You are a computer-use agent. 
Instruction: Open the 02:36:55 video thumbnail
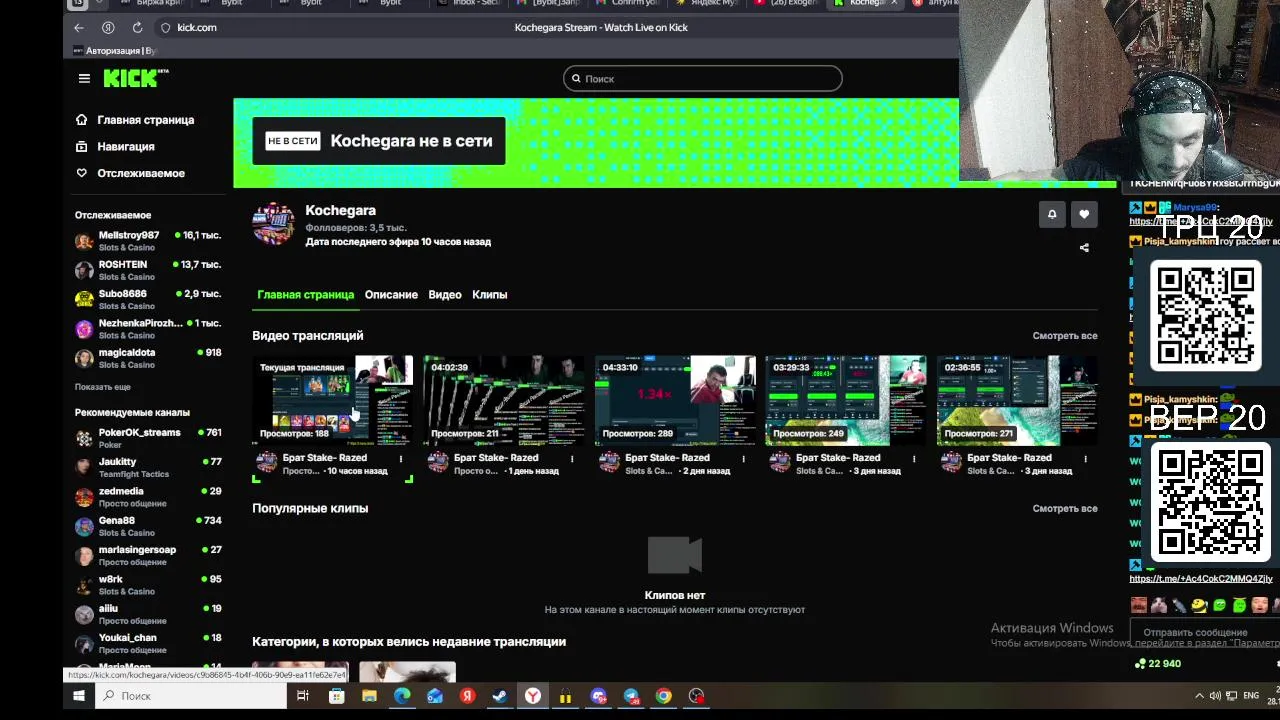point(1017,400)
